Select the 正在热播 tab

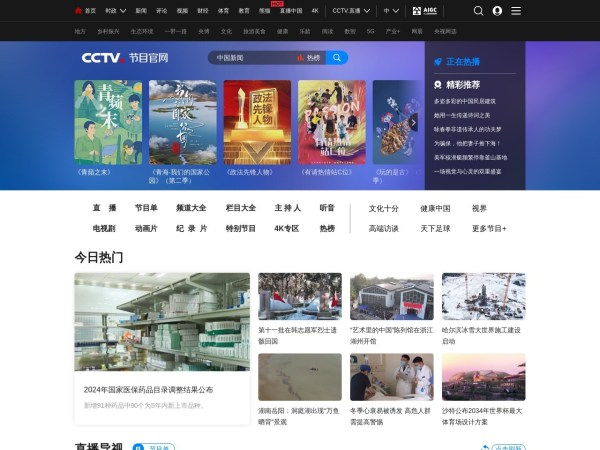coord(461,62)
